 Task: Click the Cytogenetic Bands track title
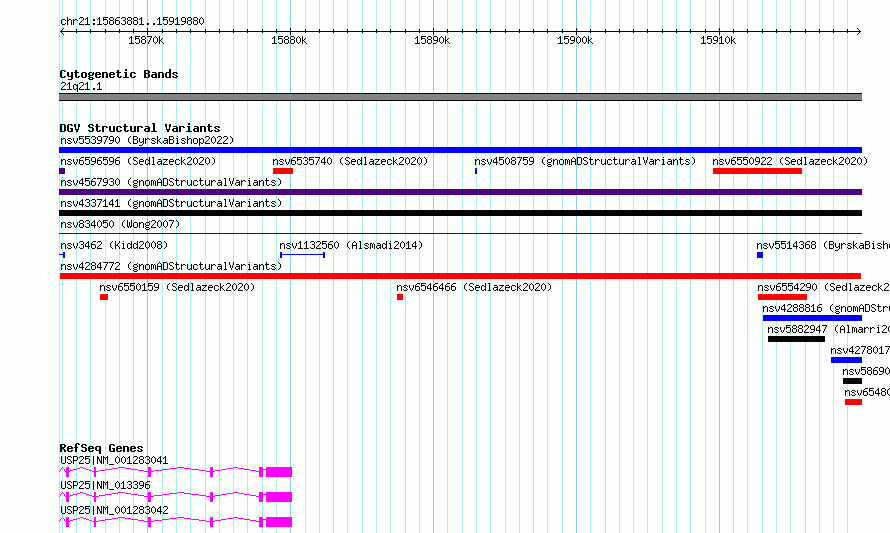(119, 74)
